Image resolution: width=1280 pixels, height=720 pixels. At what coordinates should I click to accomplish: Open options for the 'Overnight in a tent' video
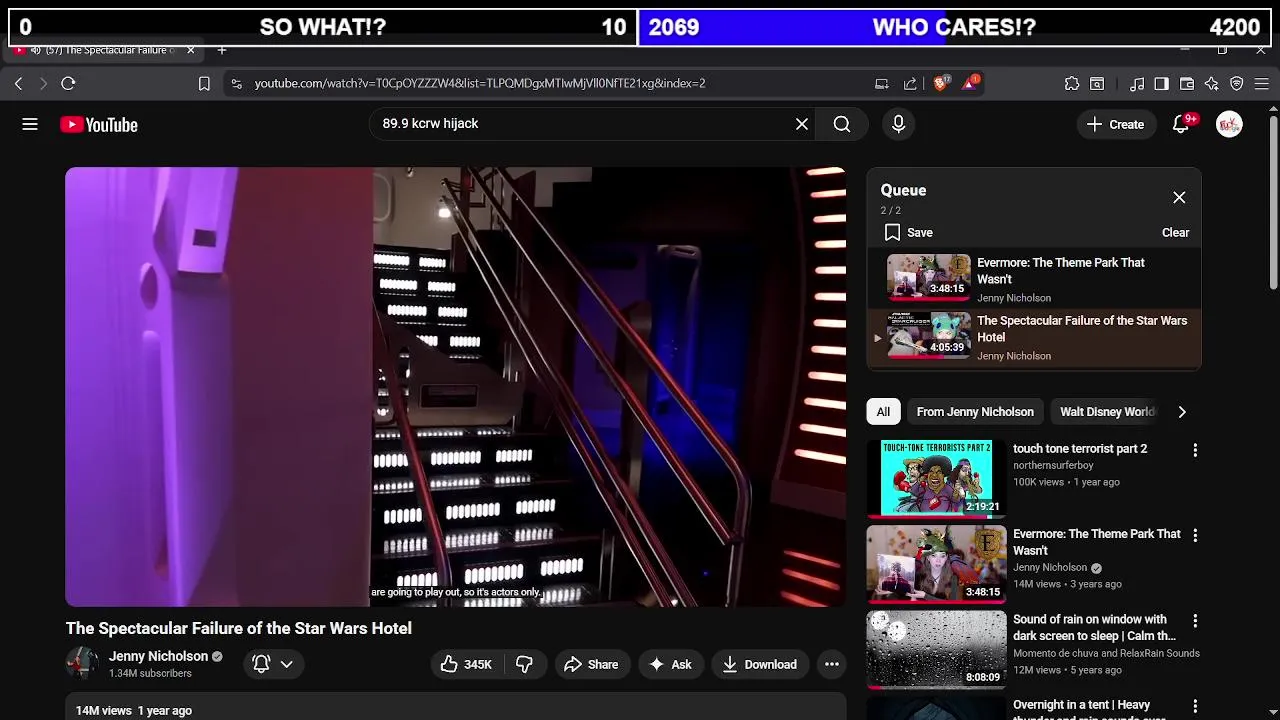1195,706
